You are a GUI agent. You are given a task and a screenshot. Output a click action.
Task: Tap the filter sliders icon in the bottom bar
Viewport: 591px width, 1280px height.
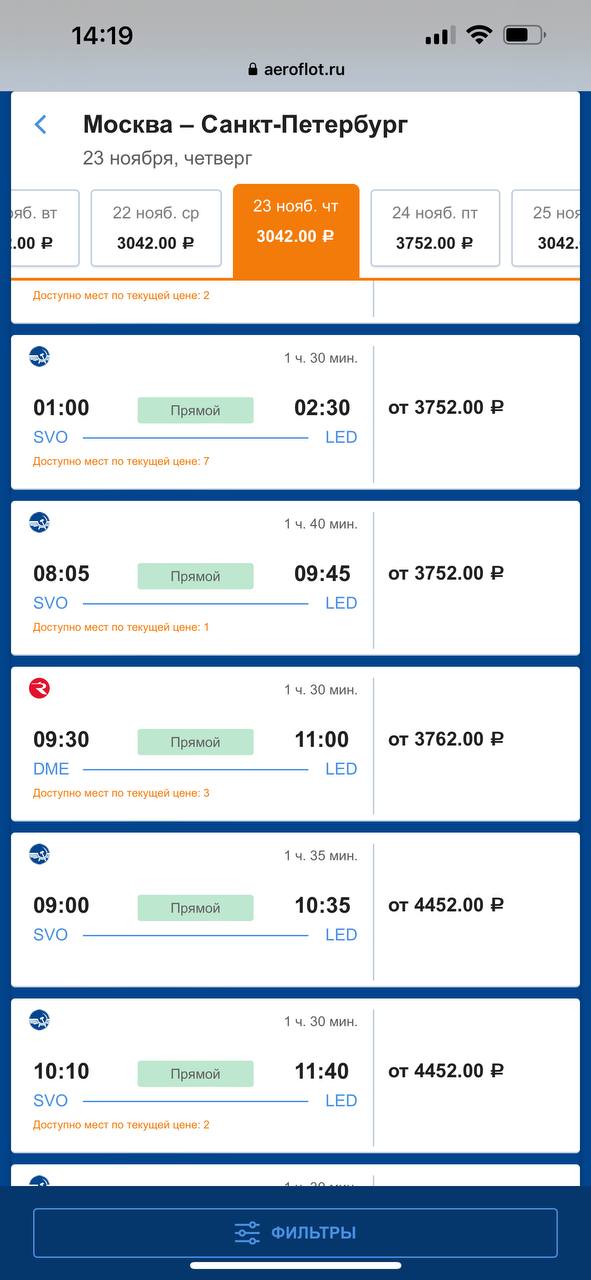(x=247, y=1233)
